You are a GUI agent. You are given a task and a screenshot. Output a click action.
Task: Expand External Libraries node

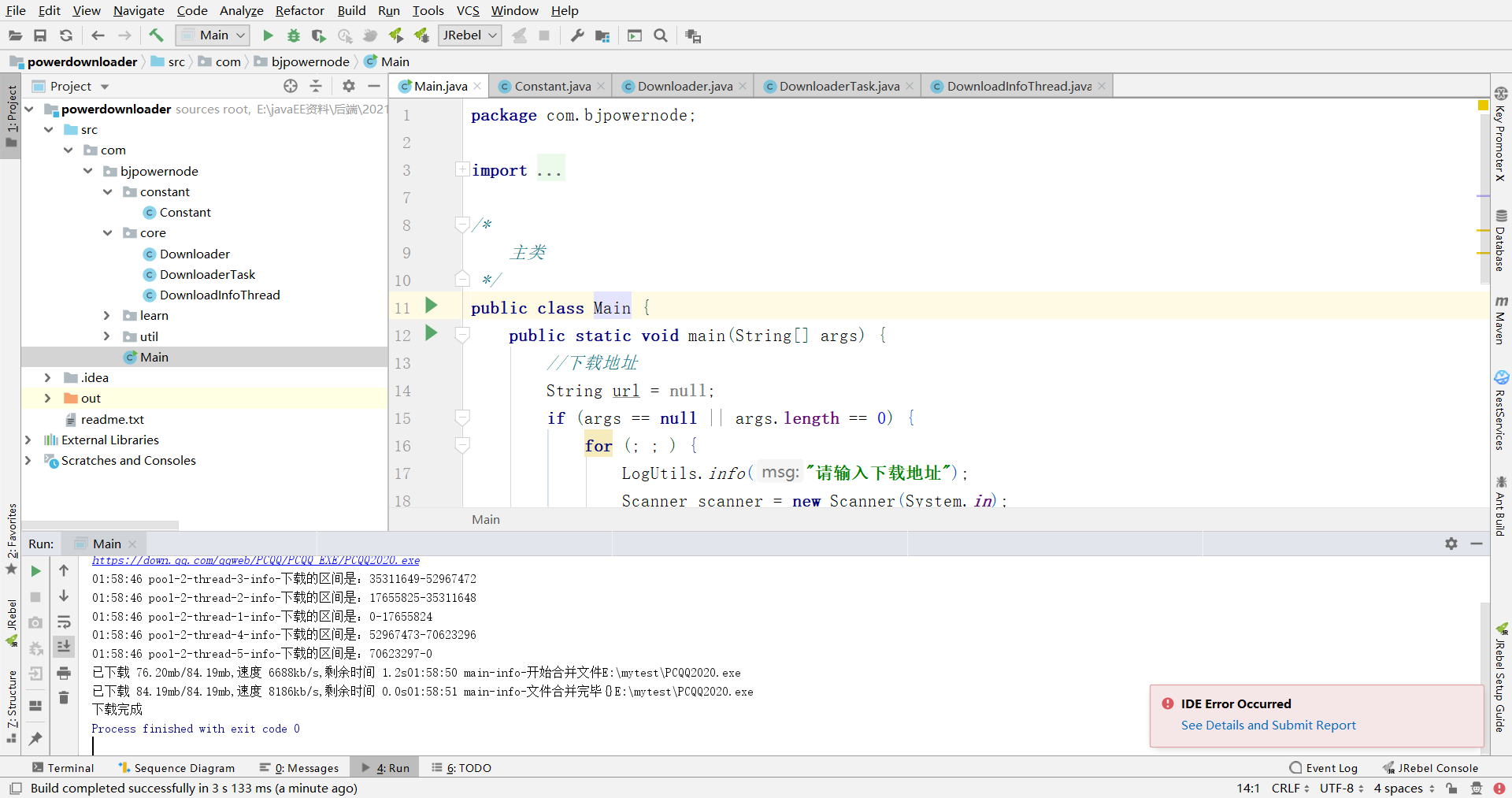(28, 440)
